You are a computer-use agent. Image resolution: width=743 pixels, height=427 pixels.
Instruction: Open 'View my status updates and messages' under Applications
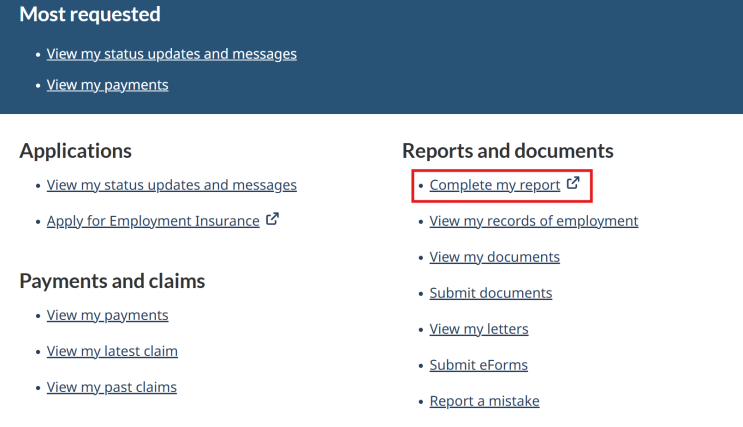[172, 185]
